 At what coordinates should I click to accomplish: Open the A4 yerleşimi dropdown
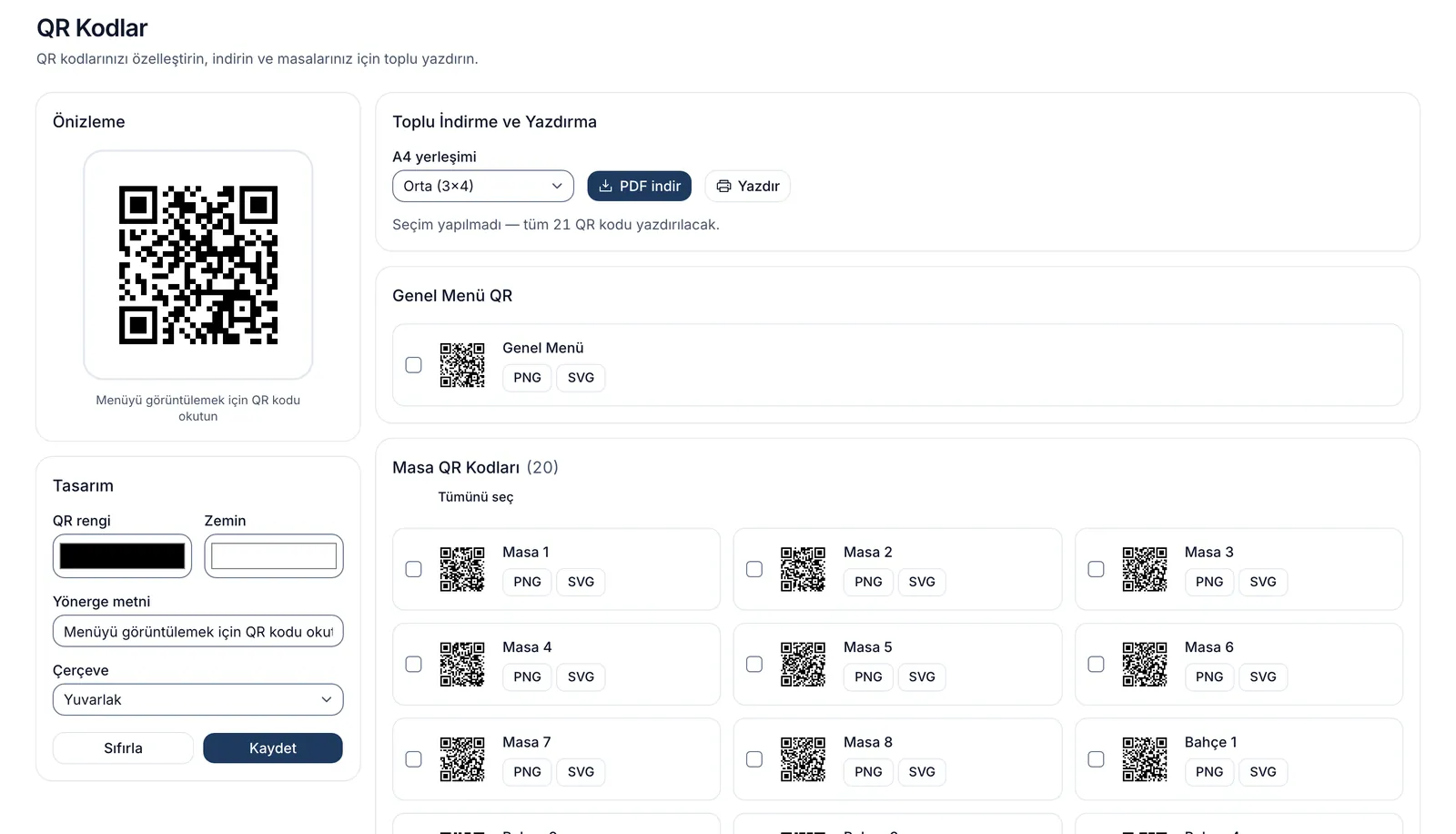pos(483,186)
